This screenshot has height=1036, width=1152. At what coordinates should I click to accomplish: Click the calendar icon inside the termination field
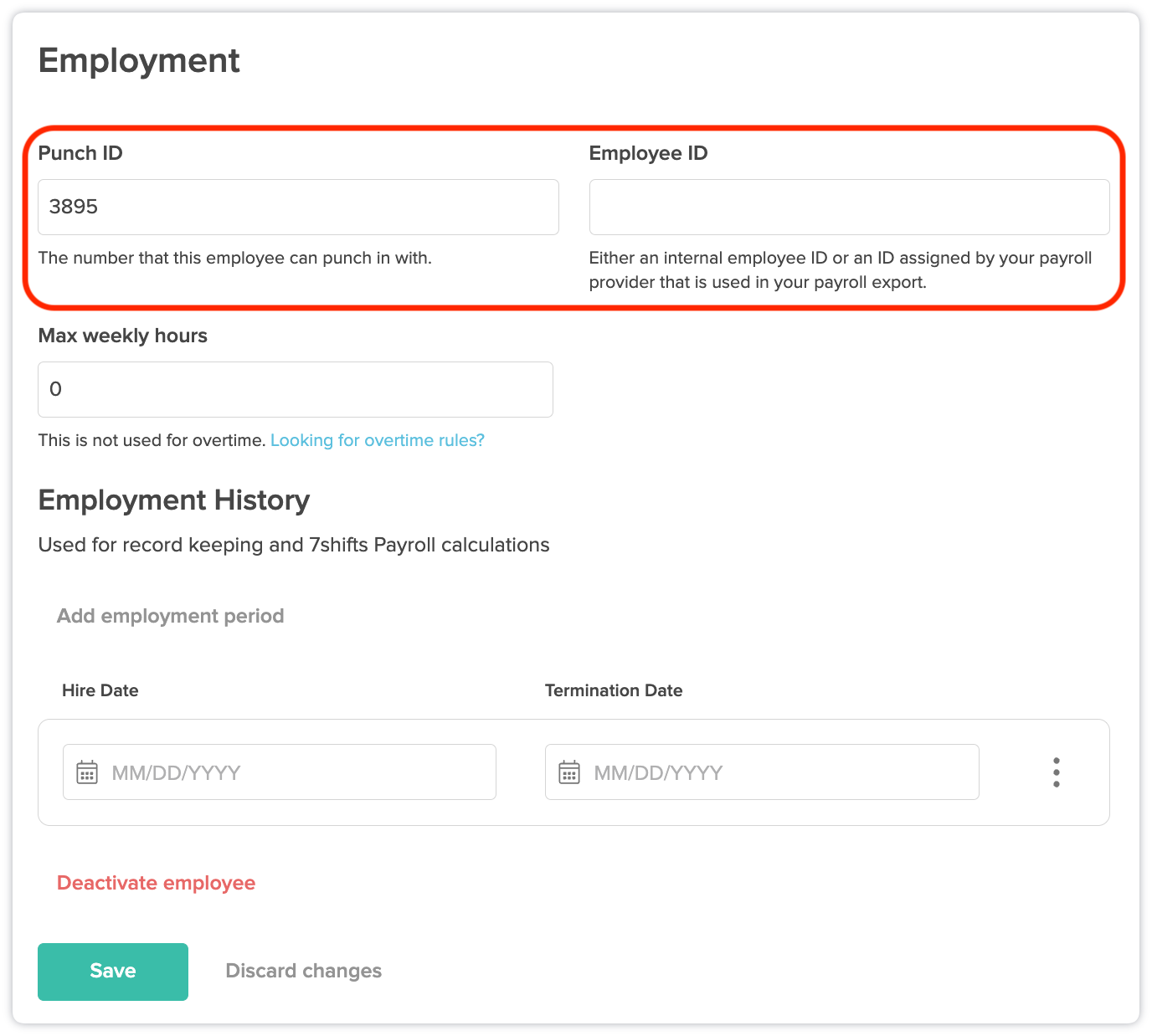pyautogui.click(x=570, y=772)
